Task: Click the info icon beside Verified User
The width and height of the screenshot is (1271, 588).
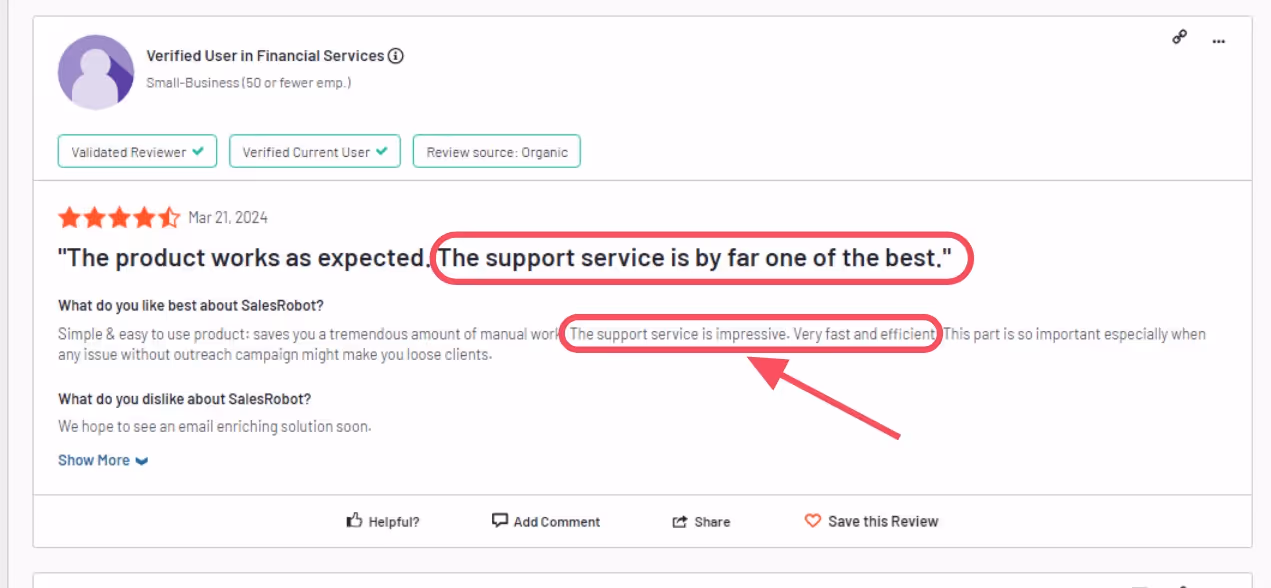Action: (396, 56)
